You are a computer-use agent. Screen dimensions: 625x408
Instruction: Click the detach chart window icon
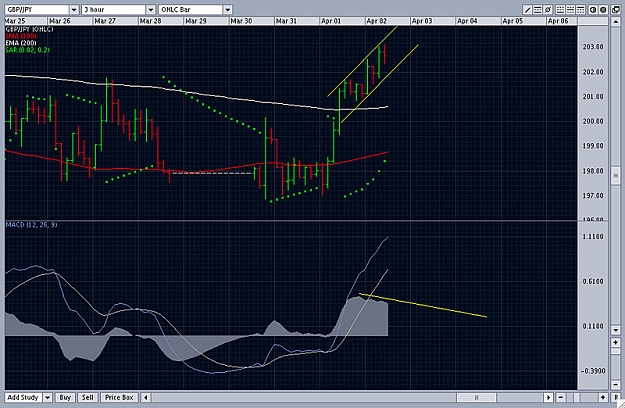coord(615,10)
